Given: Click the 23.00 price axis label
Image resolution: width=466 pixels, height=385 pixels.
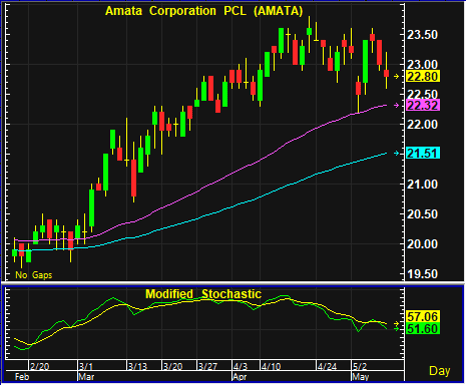Looking at the screenshot, I should pyautogui.click(x=422, y=64).
